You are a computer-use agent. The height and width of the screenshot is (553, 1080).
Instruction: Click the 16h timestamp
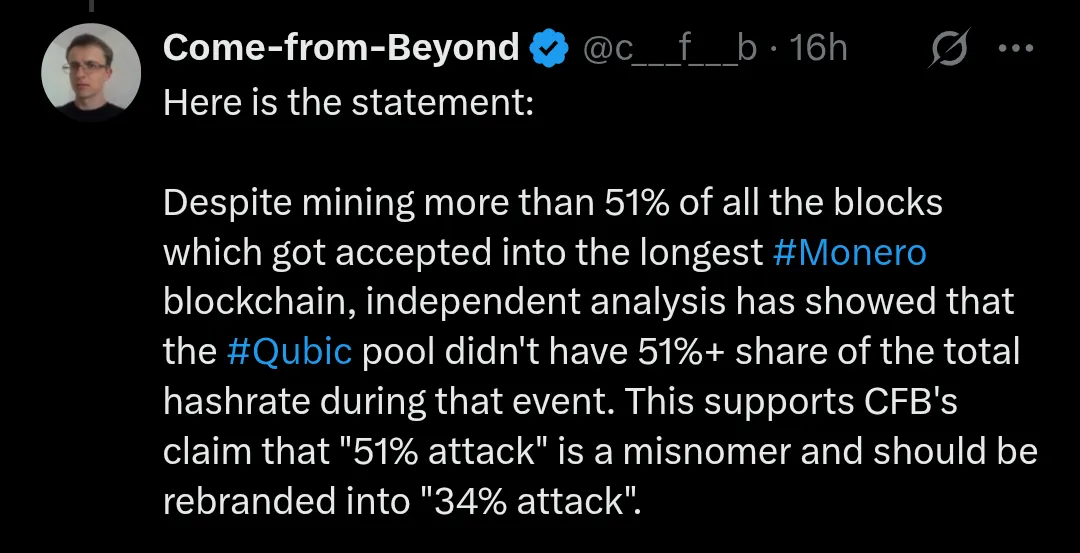(x=818, y=48)
